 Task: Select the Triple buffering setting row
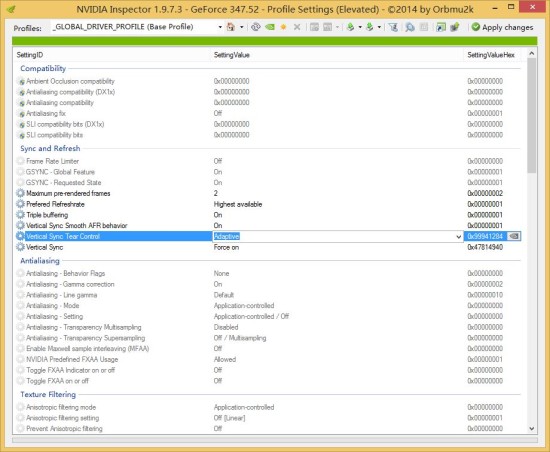(268, 215)
